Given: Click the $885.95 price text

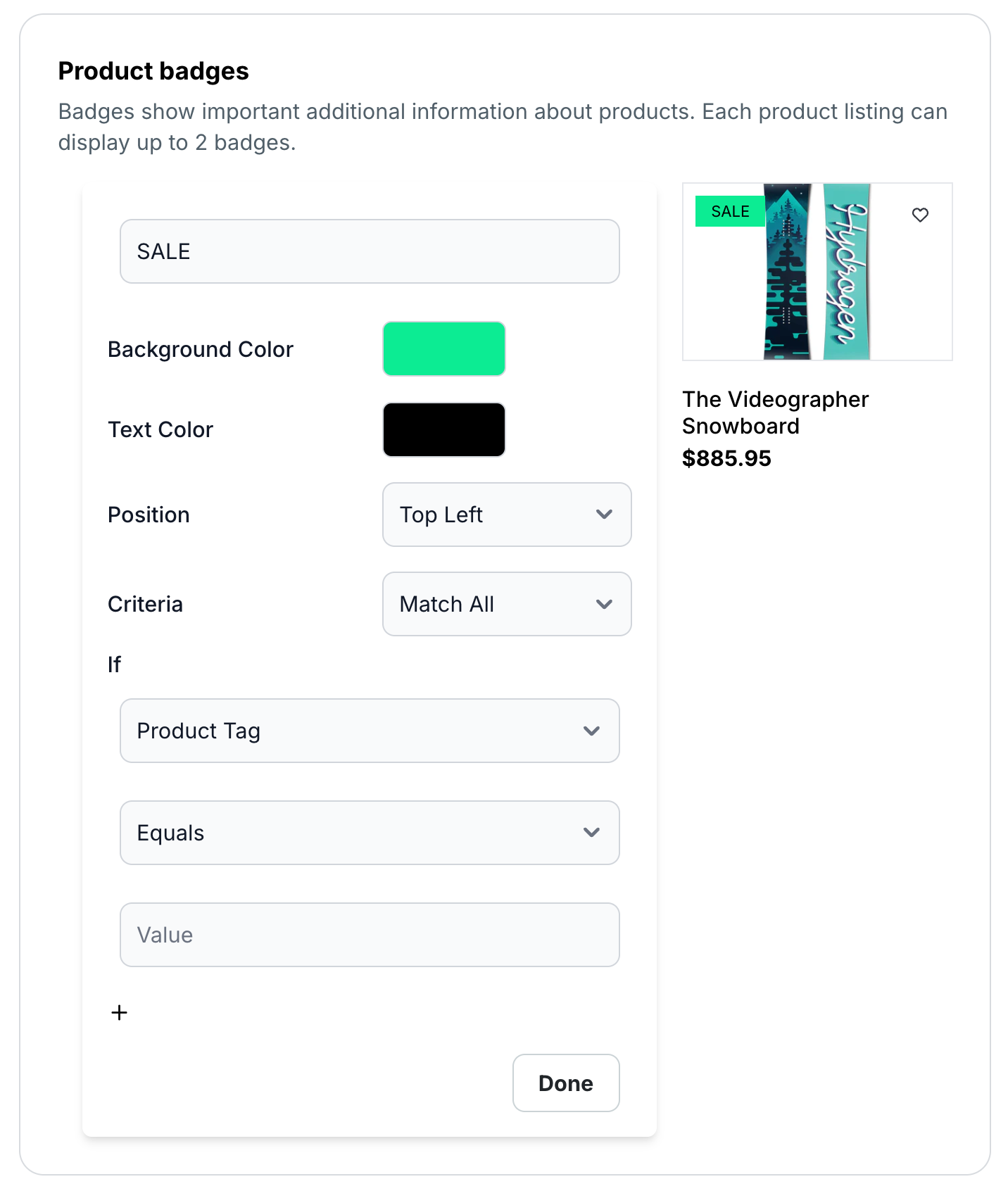Looking at the screenshot, I should coord(726,458).
